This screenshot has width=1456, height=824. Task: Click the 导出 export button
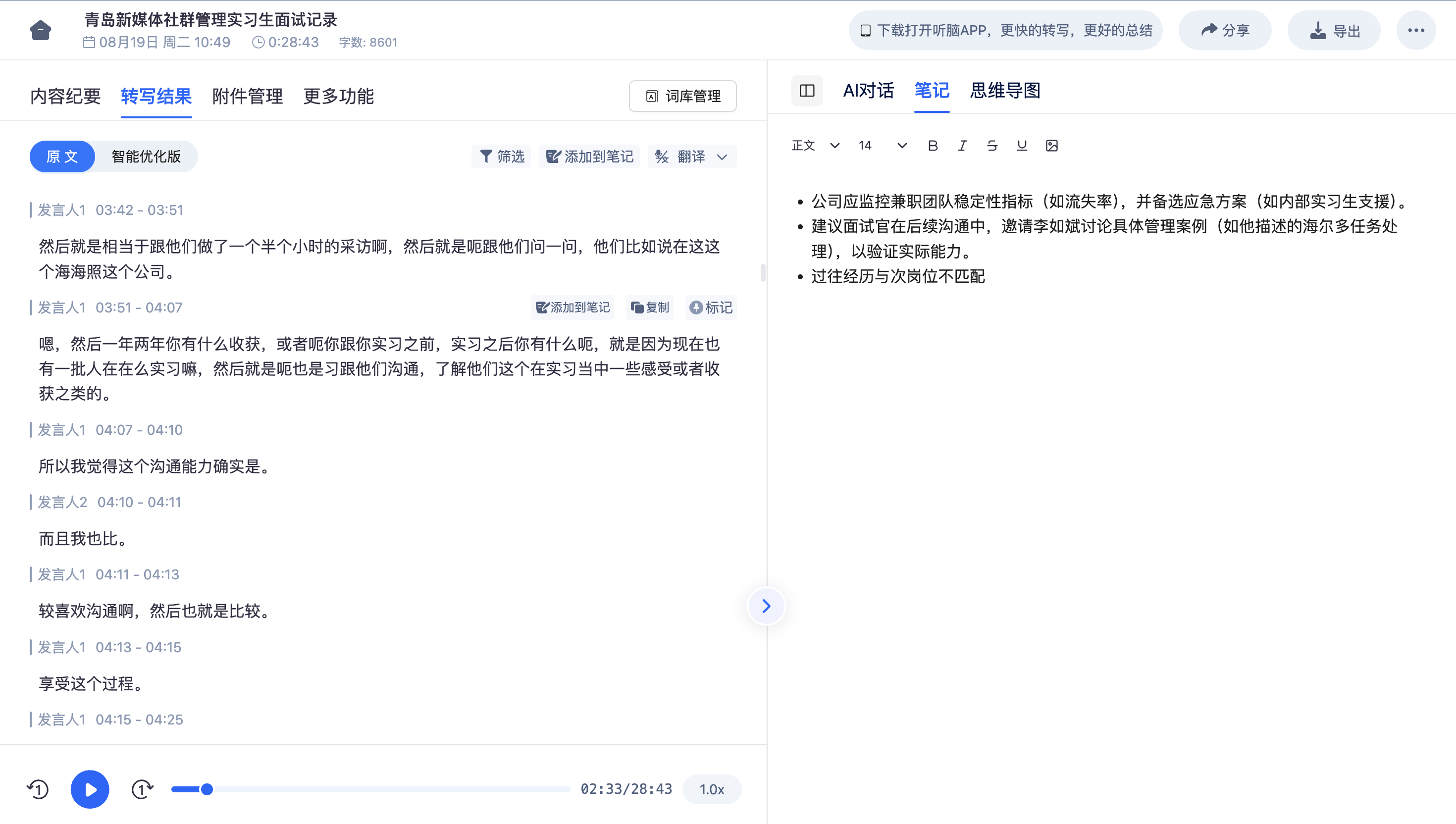click(1334, 30)
